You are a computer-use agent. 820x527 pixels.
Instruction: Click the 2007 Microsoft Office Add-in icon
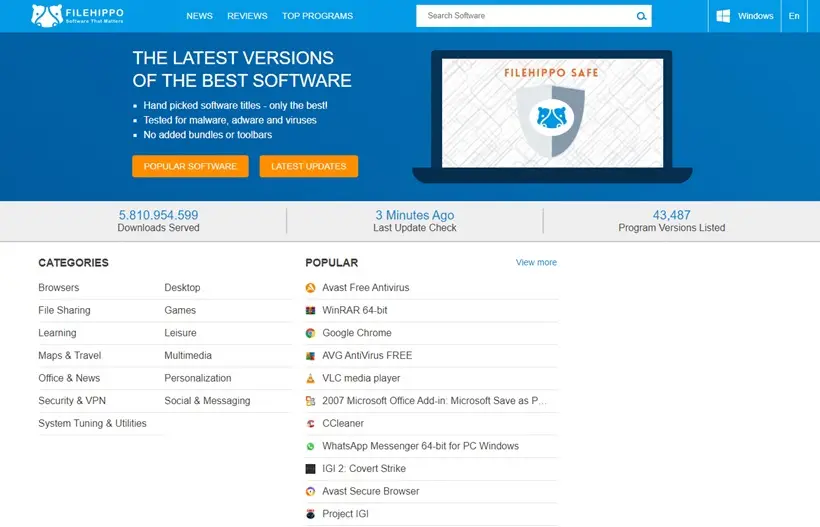[x=310, y=401]
